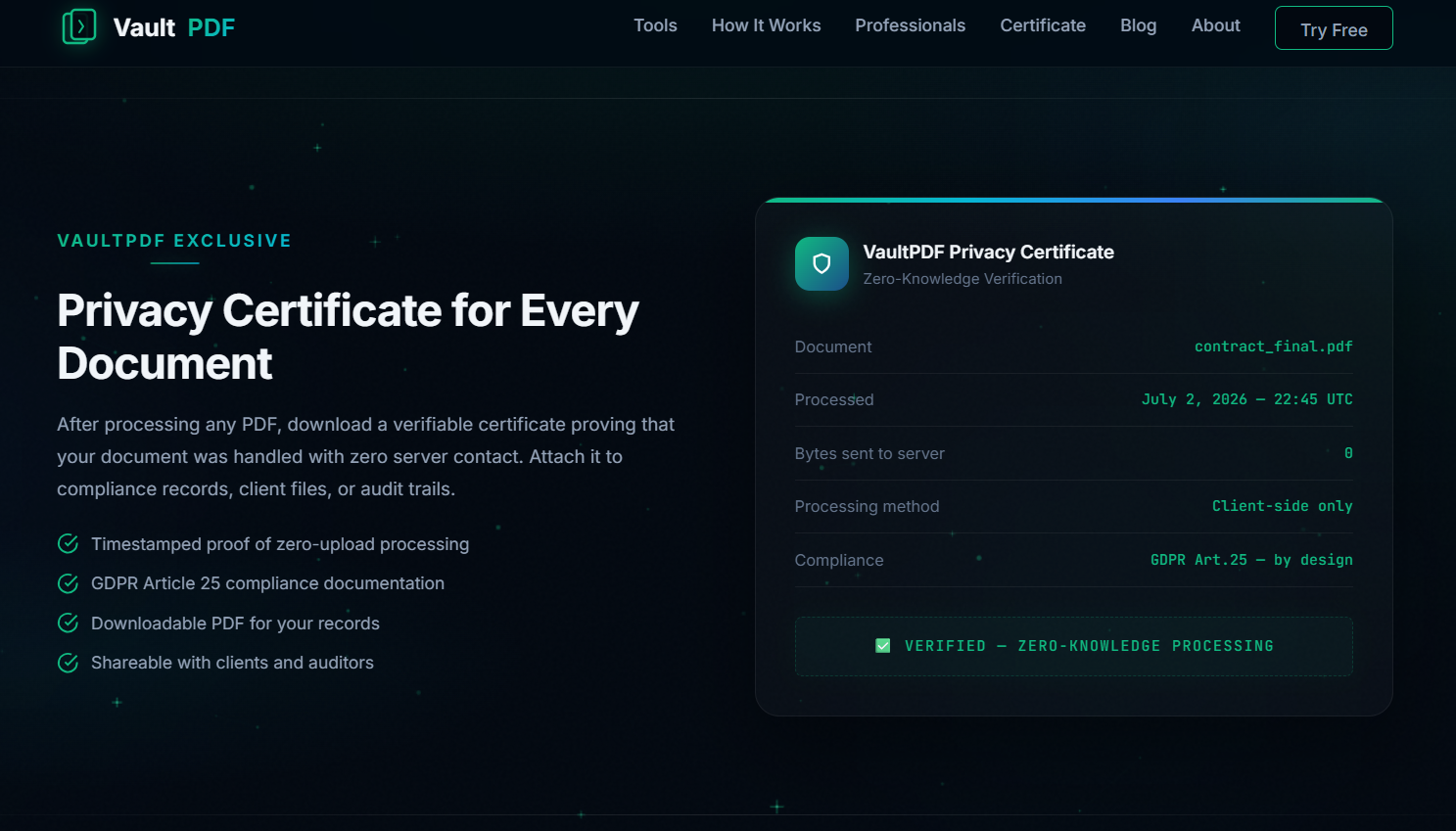Open the Blog nav link

pyautogui.click(x=1138, y=25)
